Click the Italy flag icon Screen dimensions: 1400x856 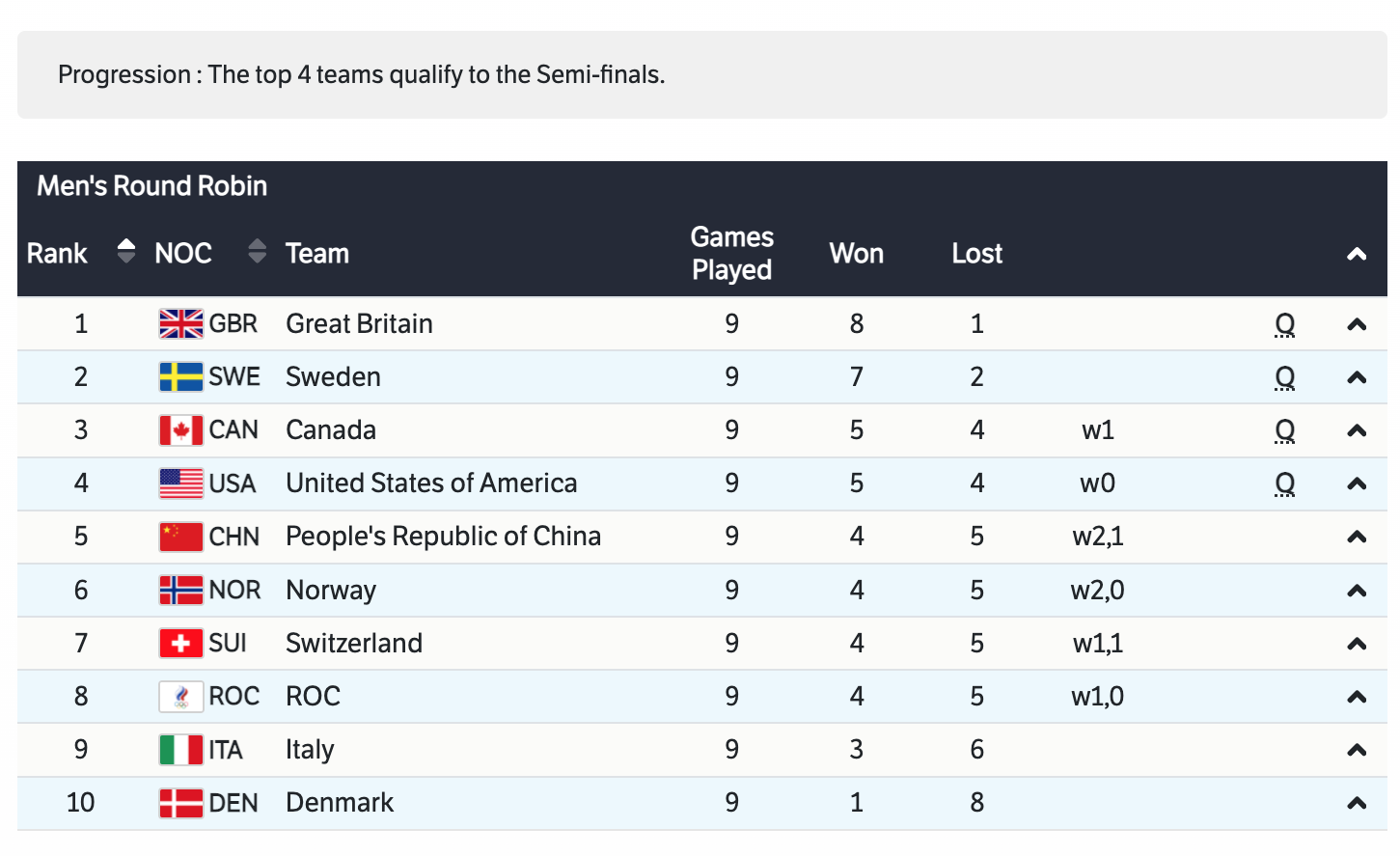click(180, 750)
